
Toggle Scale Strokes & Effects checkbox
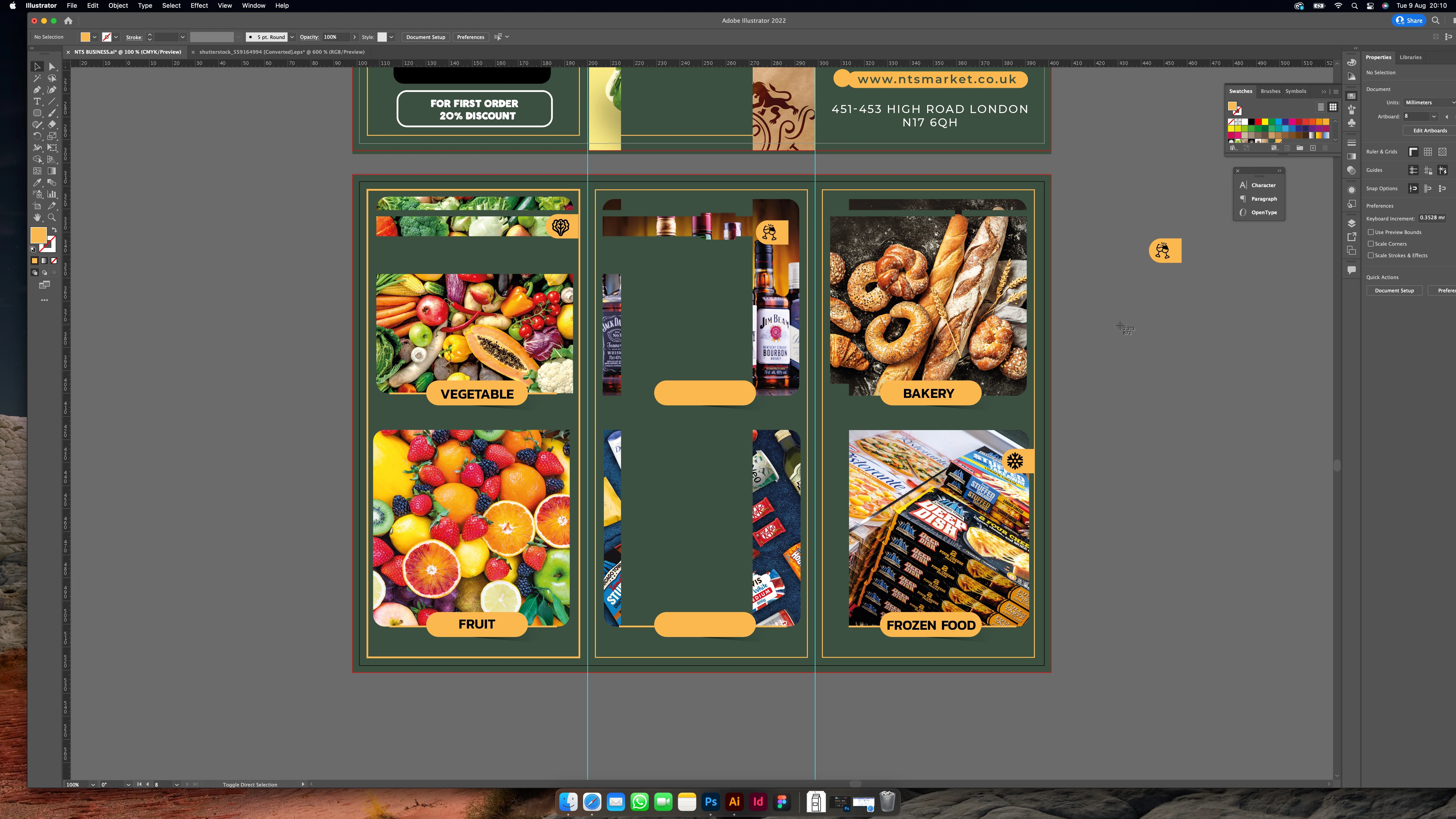point(1371,256)
